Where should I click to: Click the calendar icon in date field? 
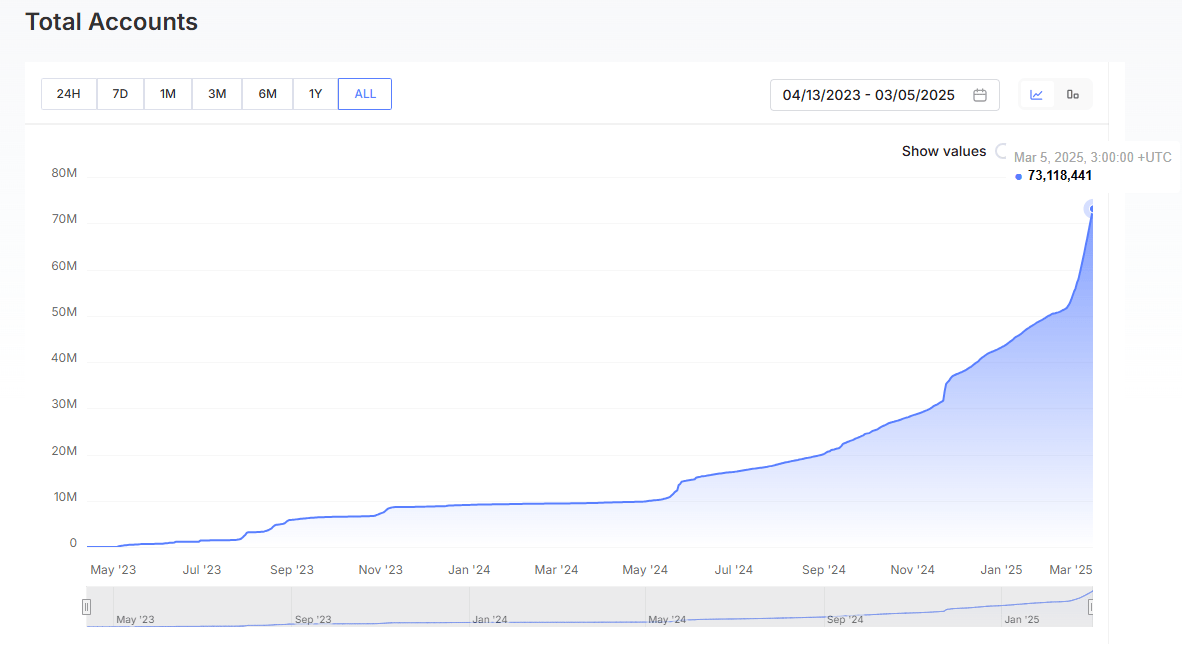(980, 95)
